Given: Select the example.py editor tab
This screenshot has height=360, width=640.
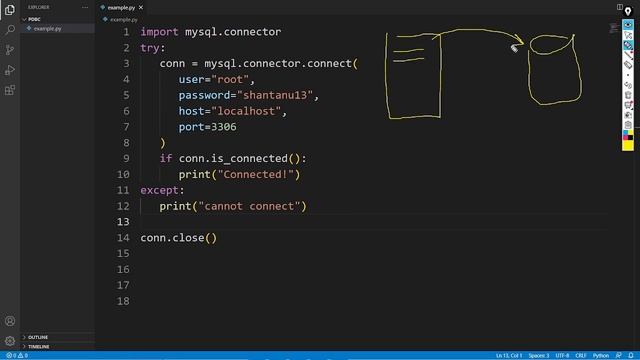Looking at the screenshot, I should tap(121, 7).
